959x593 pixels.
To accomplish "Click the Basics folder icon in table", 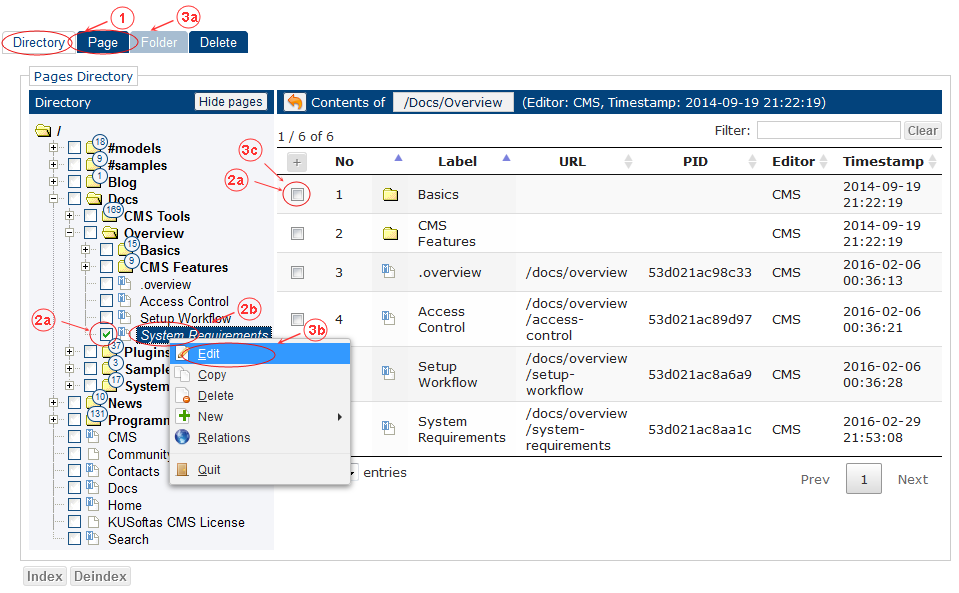I will pos(390,195).
